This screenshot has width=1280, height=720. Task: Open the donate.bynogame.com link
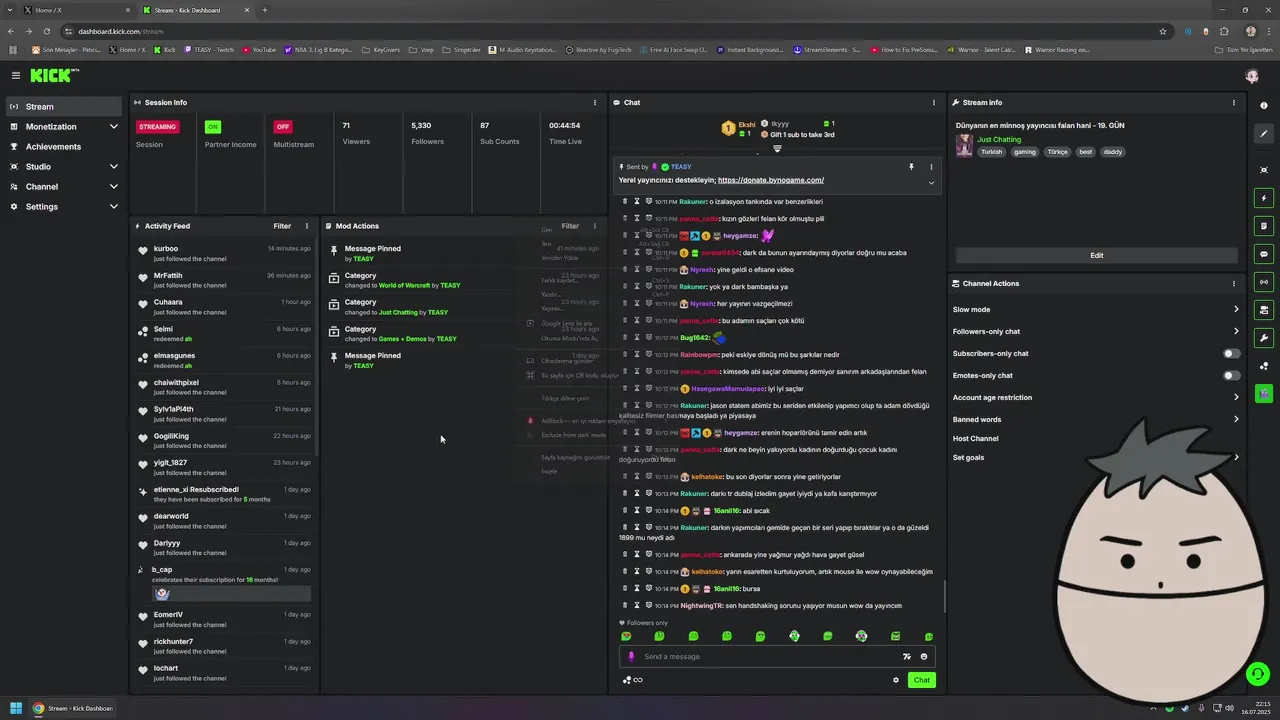pyautogui.click(x=770, y=180)
